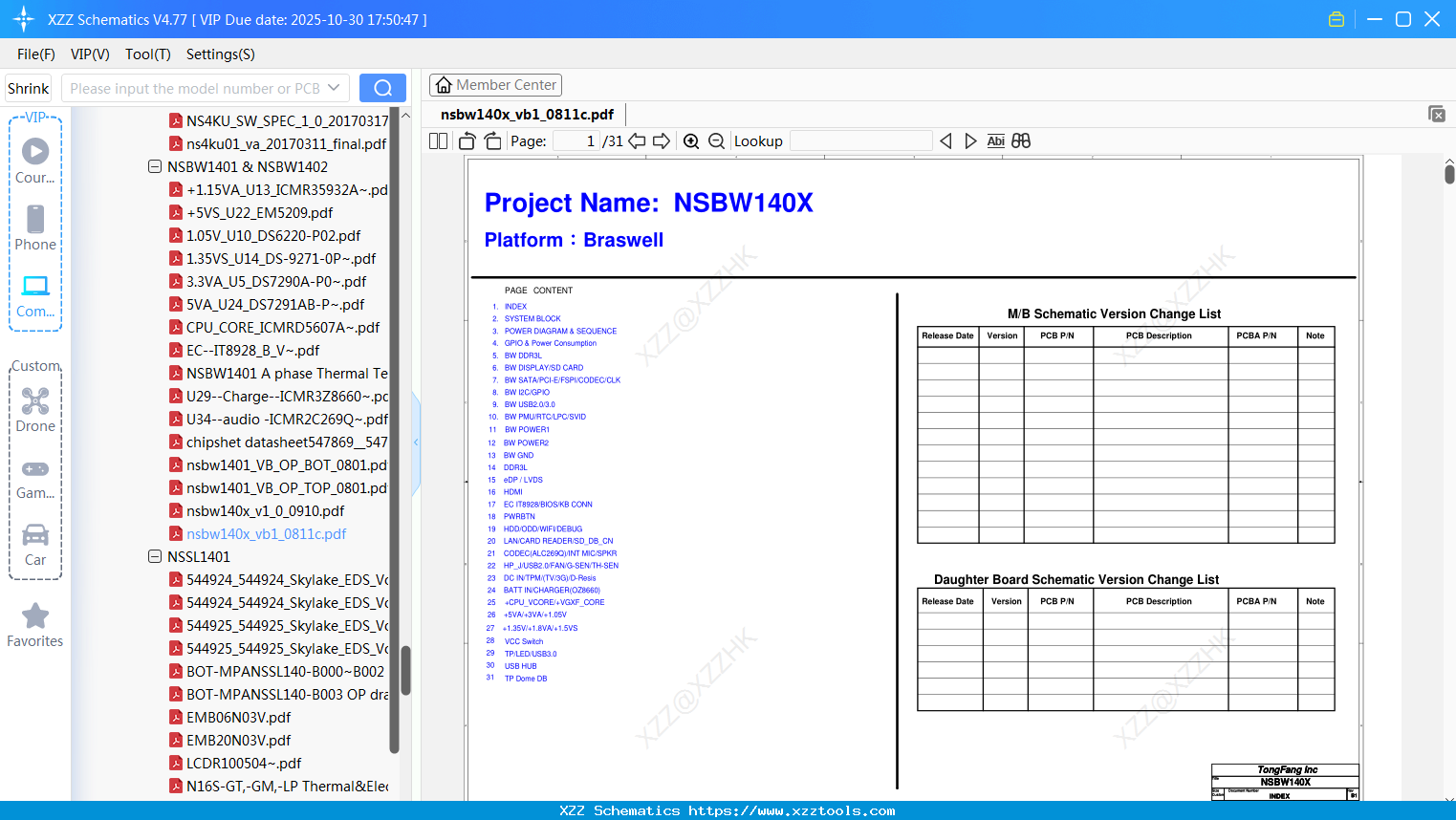This screenshot has height=820, width=1456.
Task: Click the USB HUB index entry
Action: pyautogui.click(x=521, y=666)
